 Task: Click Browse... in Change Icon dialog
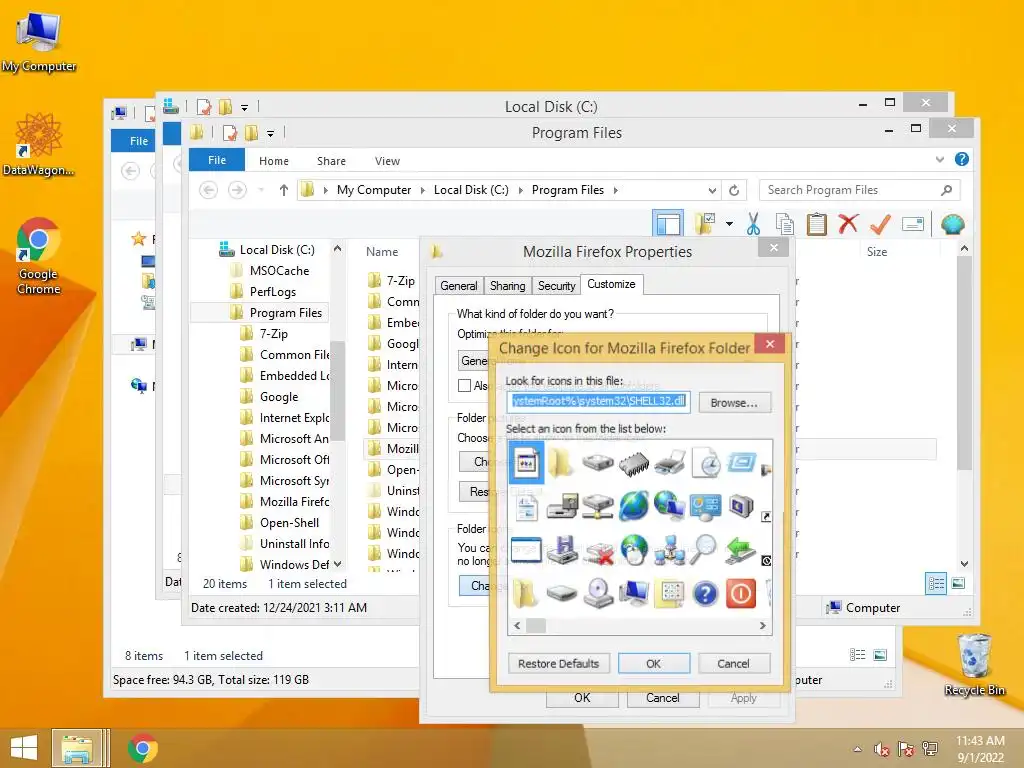[x=734, y=402]
